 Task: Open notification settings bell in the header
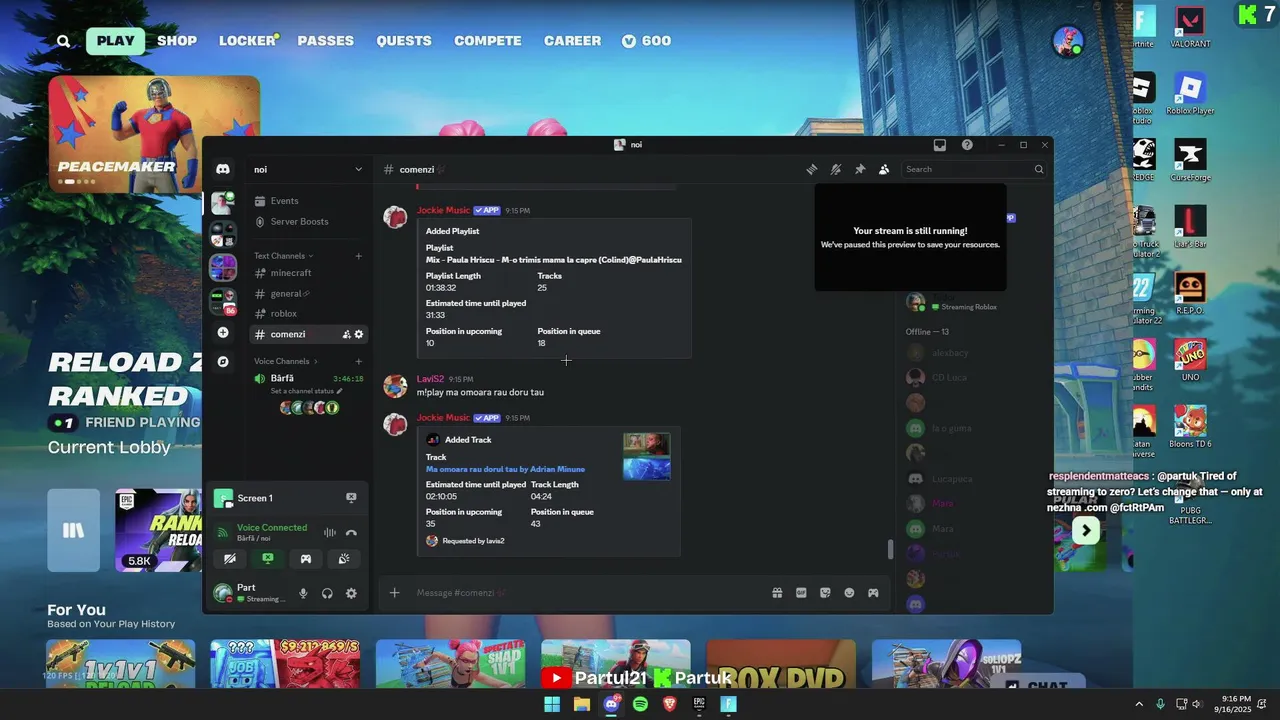click(836, 169)
